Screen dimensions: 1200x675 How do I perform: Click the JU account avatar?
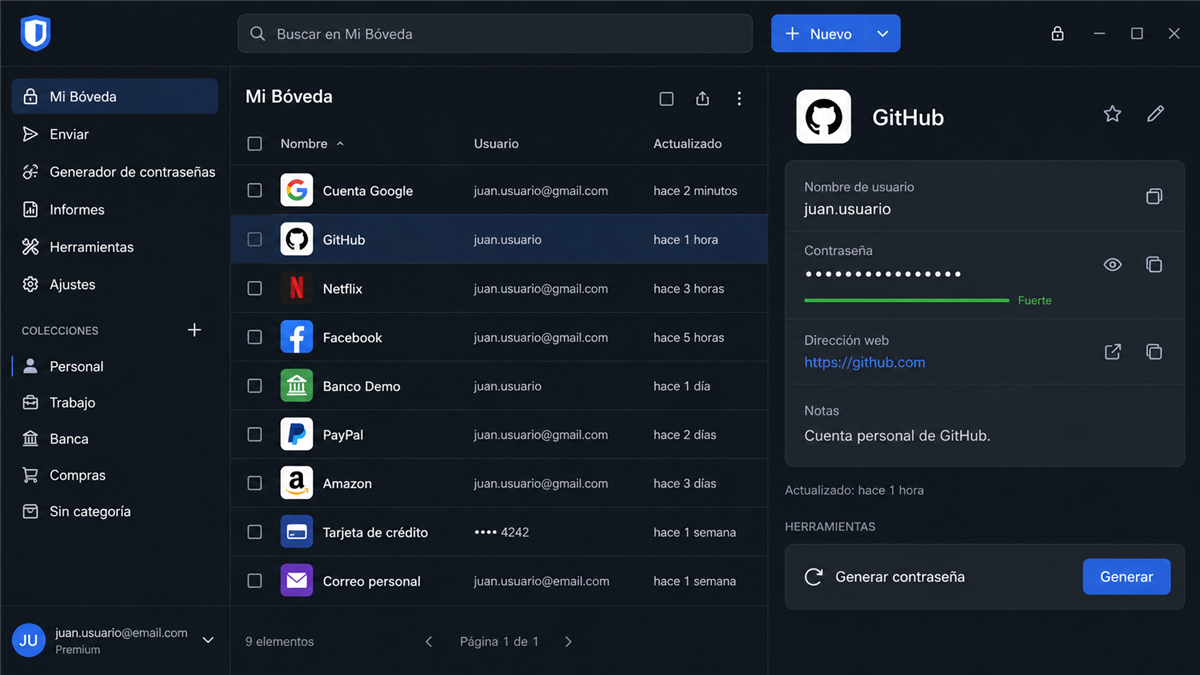coord(29,640)
